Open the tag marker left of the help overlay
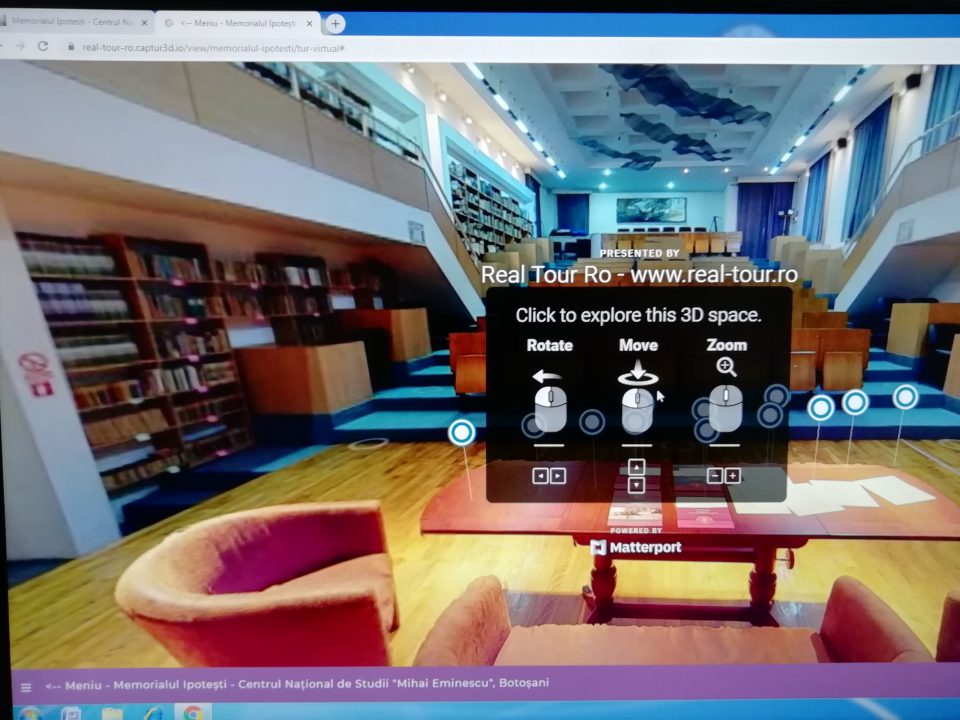 tap(462, 432)
